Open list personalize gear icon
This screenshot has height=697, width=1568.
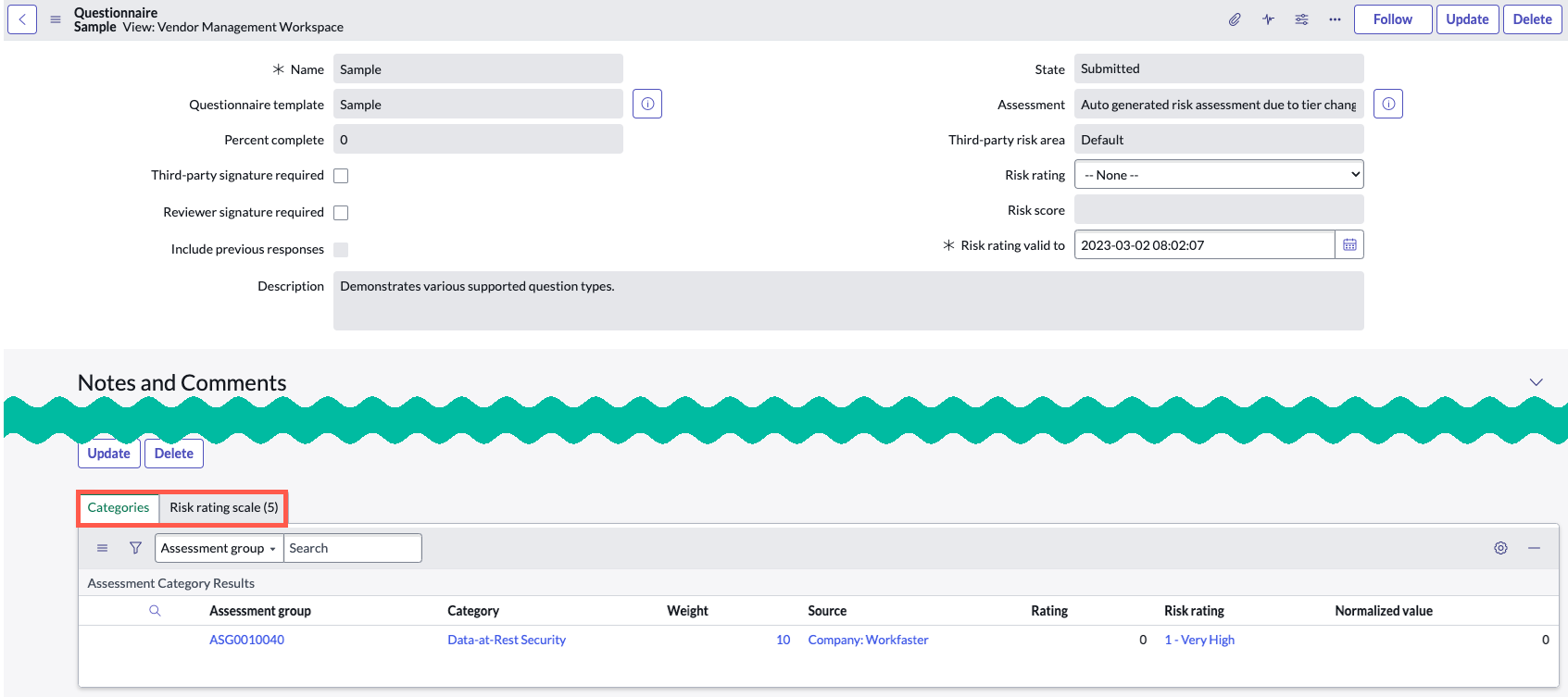1500,548
